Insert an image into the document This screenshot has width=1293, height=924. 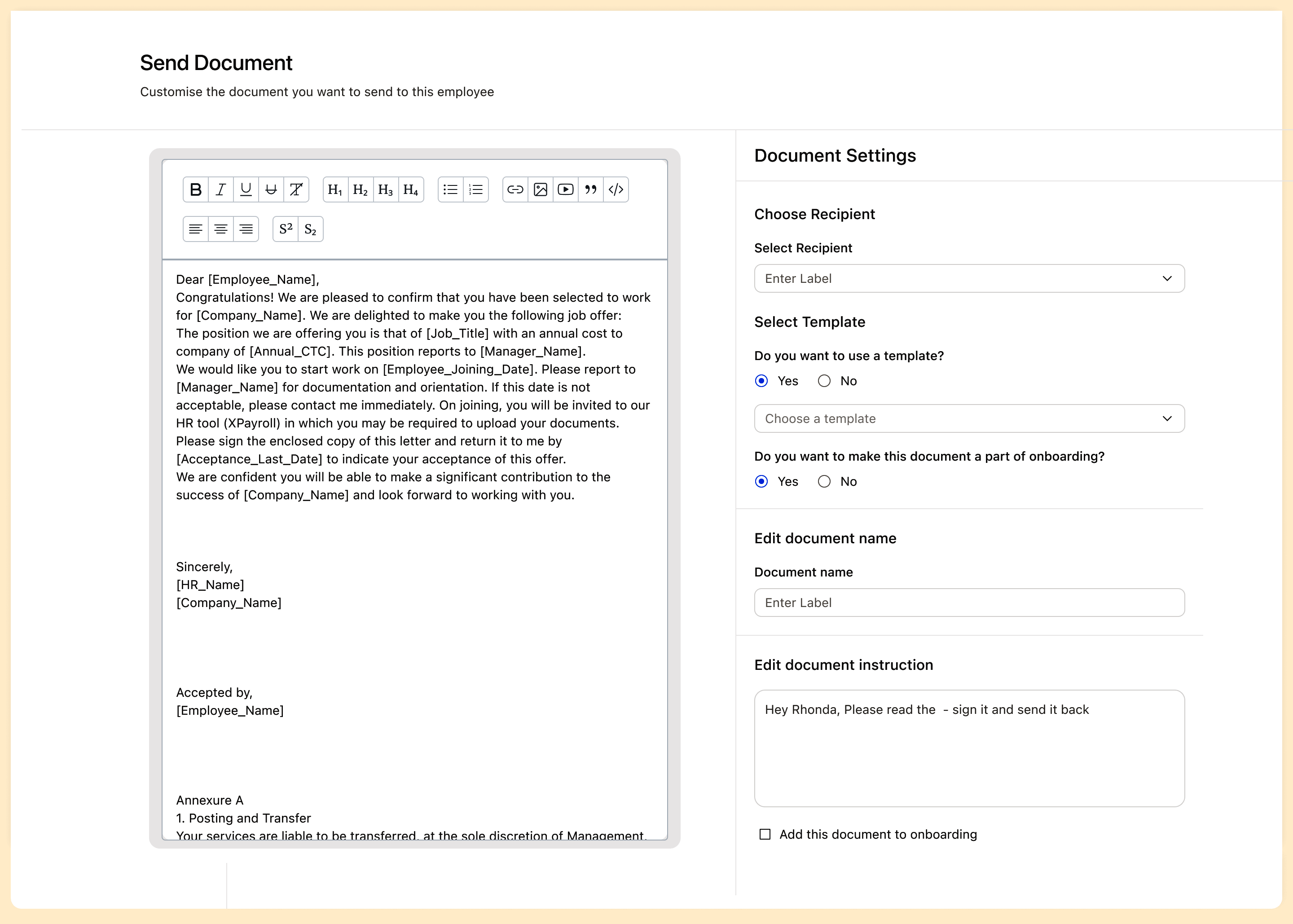[541, 189]
